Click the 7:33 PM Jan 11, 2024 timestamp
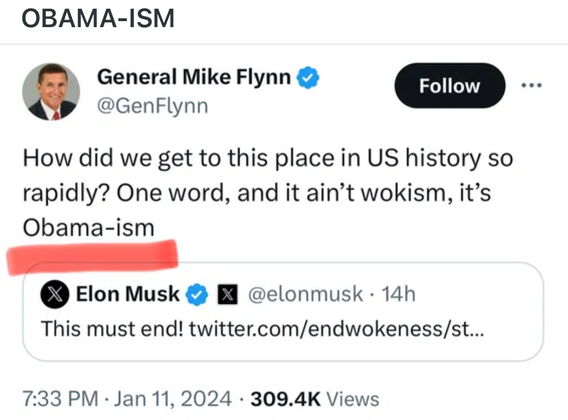The width and height of the screenshot is (568, 420). click(x=127, y=399)
